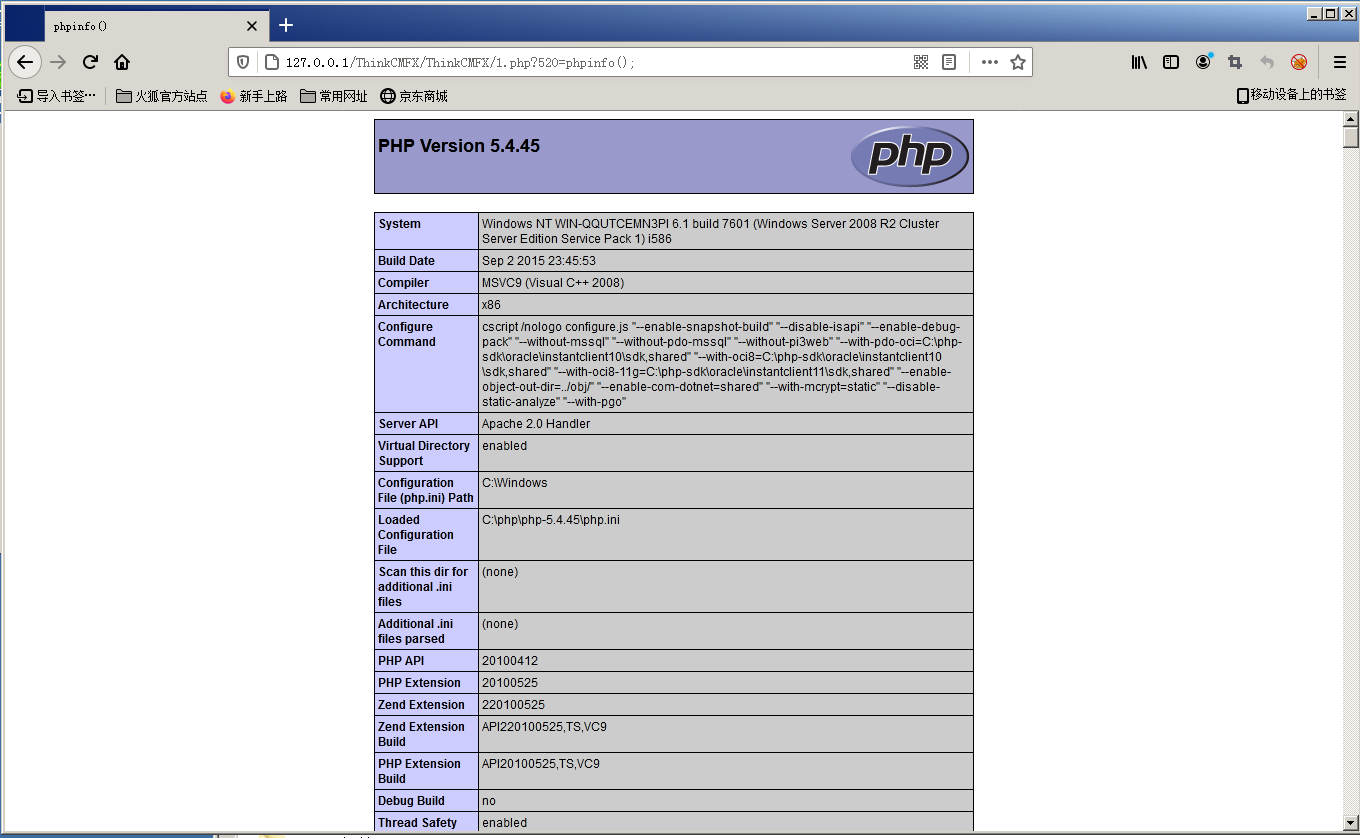
Task: Toggle reader view in address bar
Action: (949, 62)
